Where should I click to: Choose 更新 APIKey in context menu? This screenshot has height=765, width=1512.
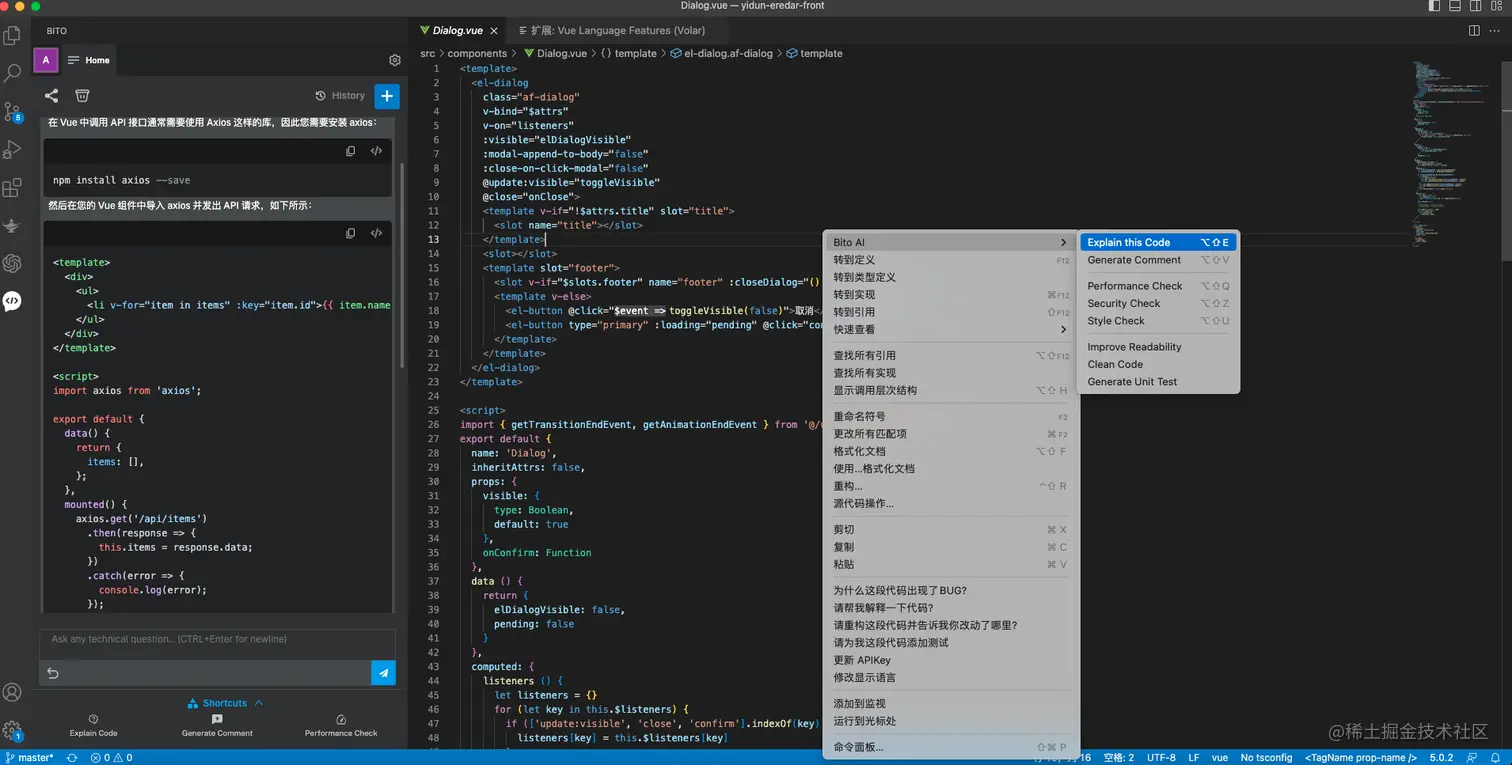click(950, 660)
